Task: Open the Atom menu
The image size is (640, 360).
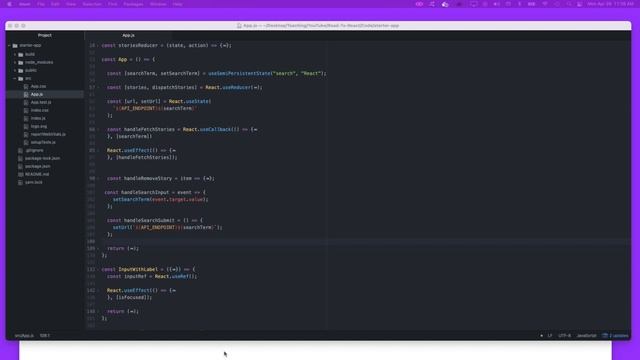Action: pyautogui.click(x=24, y=4)
